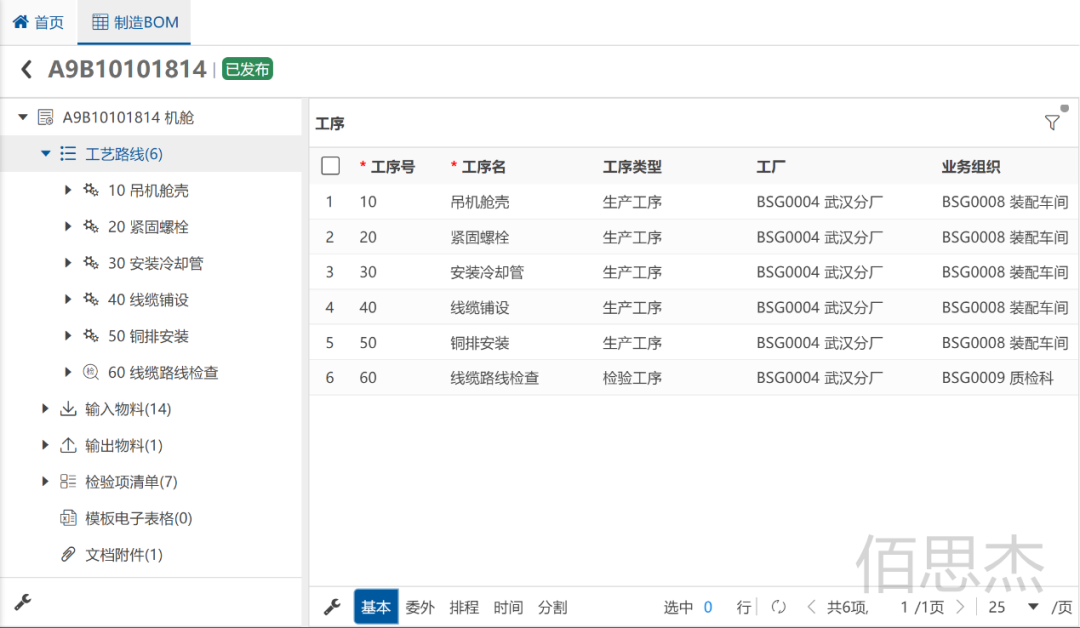Expand the 输入物料(14) node
Screen dimensions: 1080x628
tap(45, 409)
